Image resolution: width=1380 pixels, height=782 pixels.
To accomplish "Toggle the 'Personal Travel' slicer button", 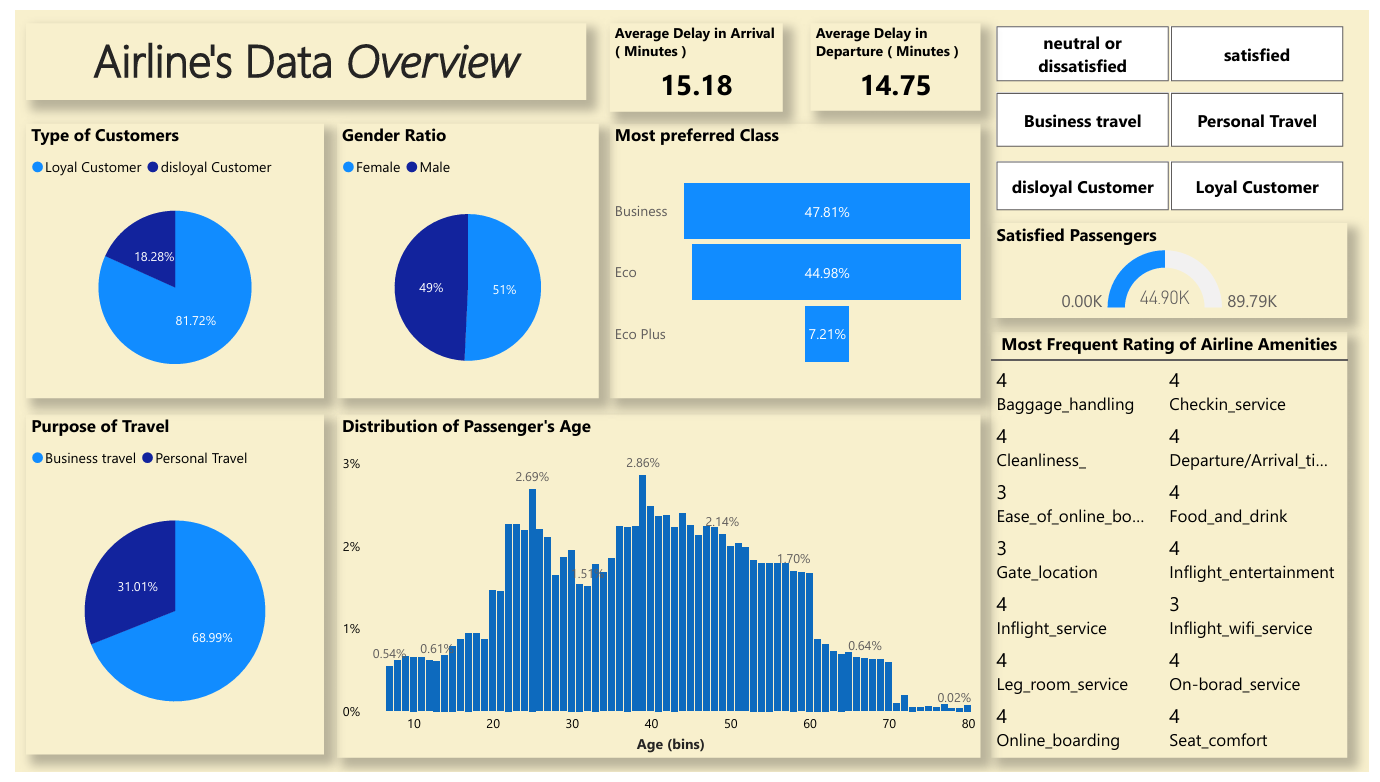I will tap(1256, 121).
